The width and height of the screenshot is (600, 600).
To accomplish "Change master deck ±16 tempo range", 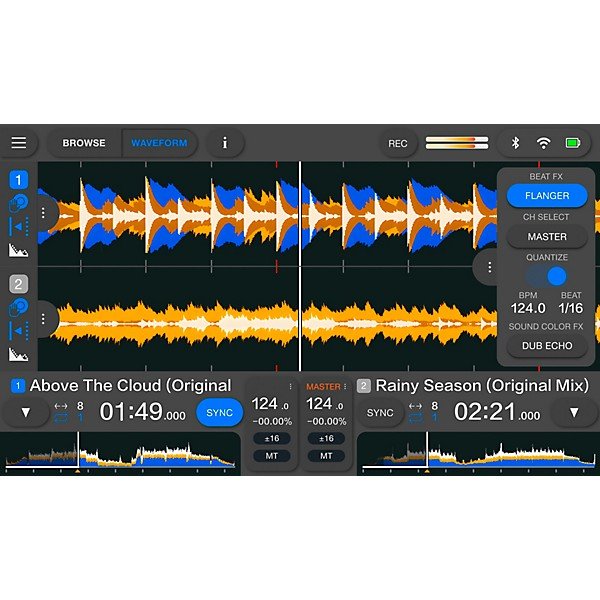I will click(326, 439).
